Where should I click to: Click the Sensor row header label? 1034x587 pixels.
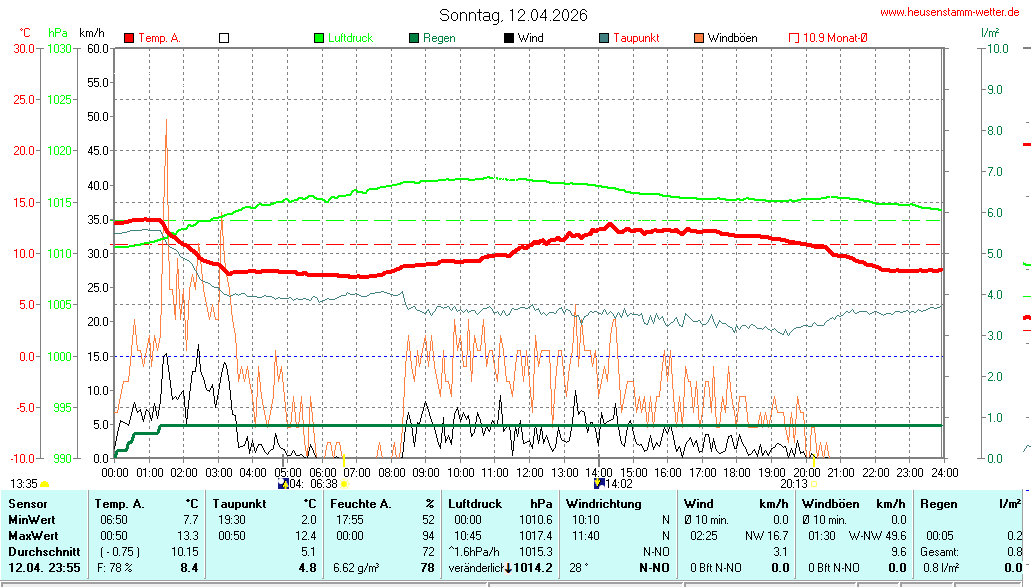click(27, 504)
